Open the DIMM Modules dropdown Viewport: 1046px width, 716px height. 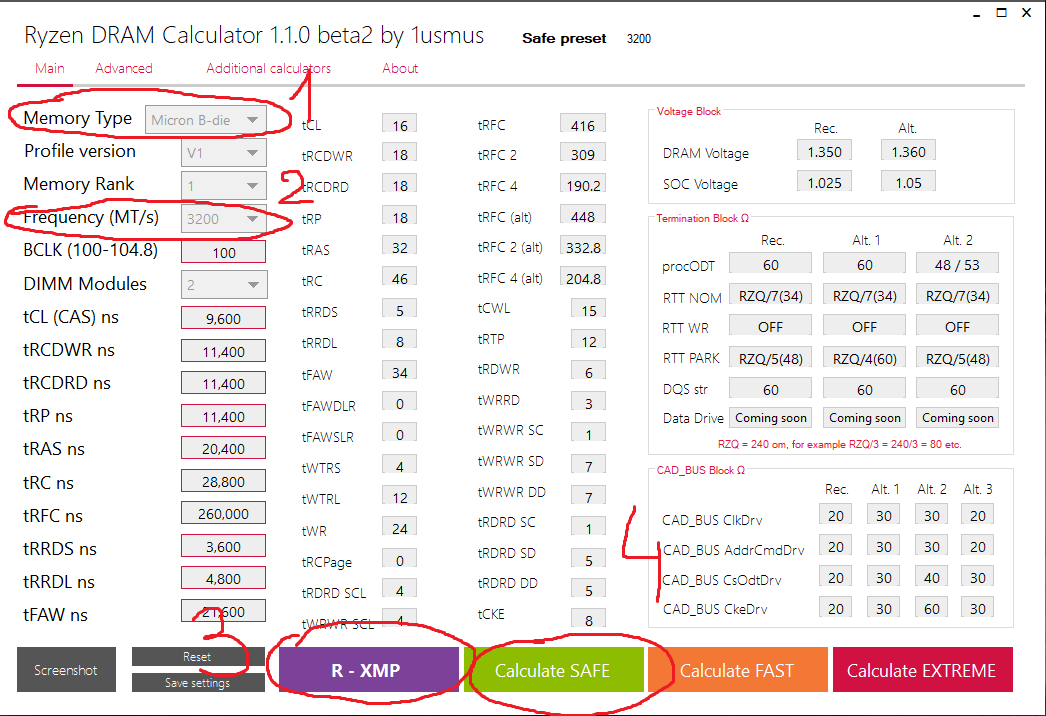[223, 284]
